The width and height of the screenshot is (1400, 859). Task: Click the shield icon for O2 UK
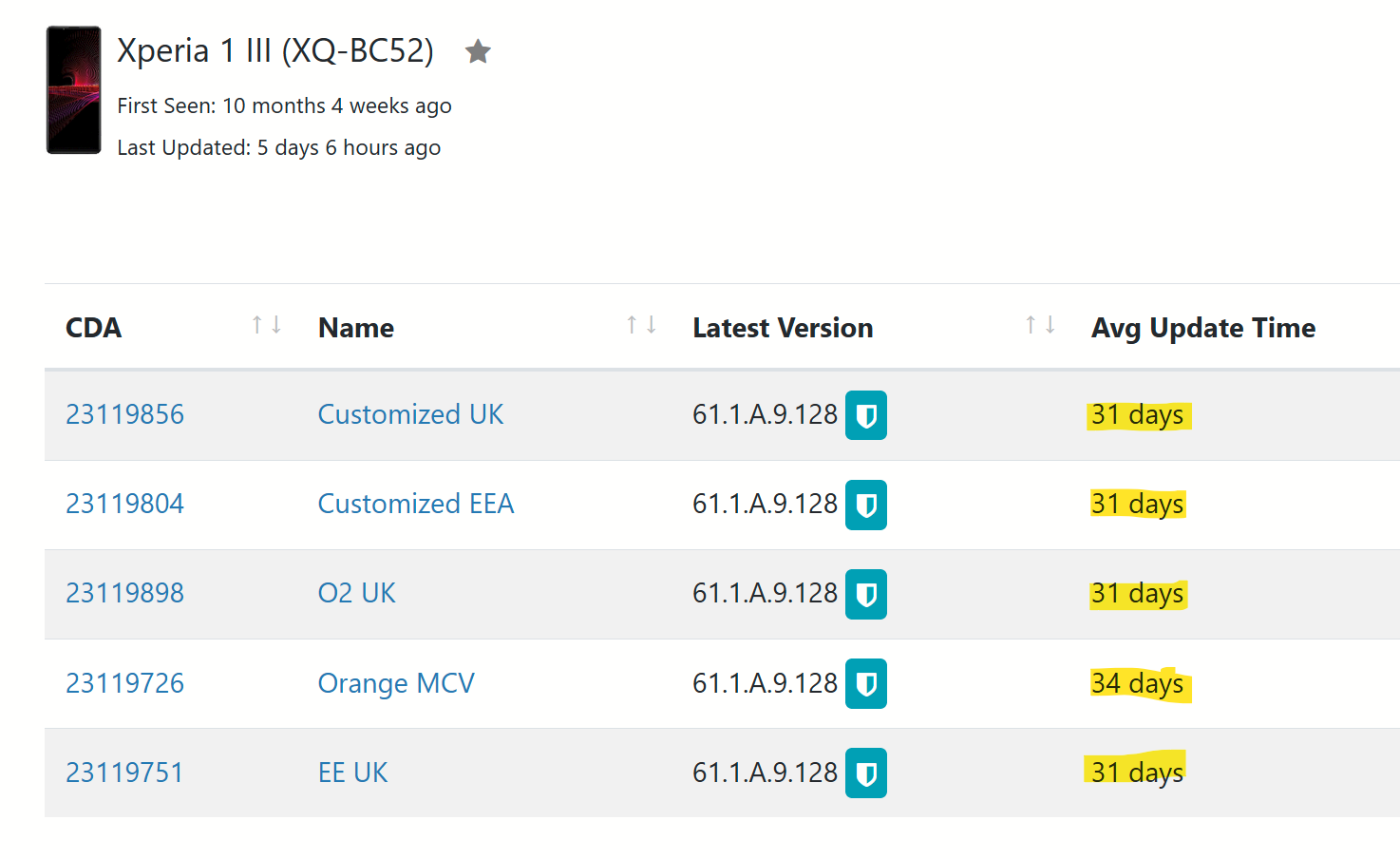tap(866, 594)
